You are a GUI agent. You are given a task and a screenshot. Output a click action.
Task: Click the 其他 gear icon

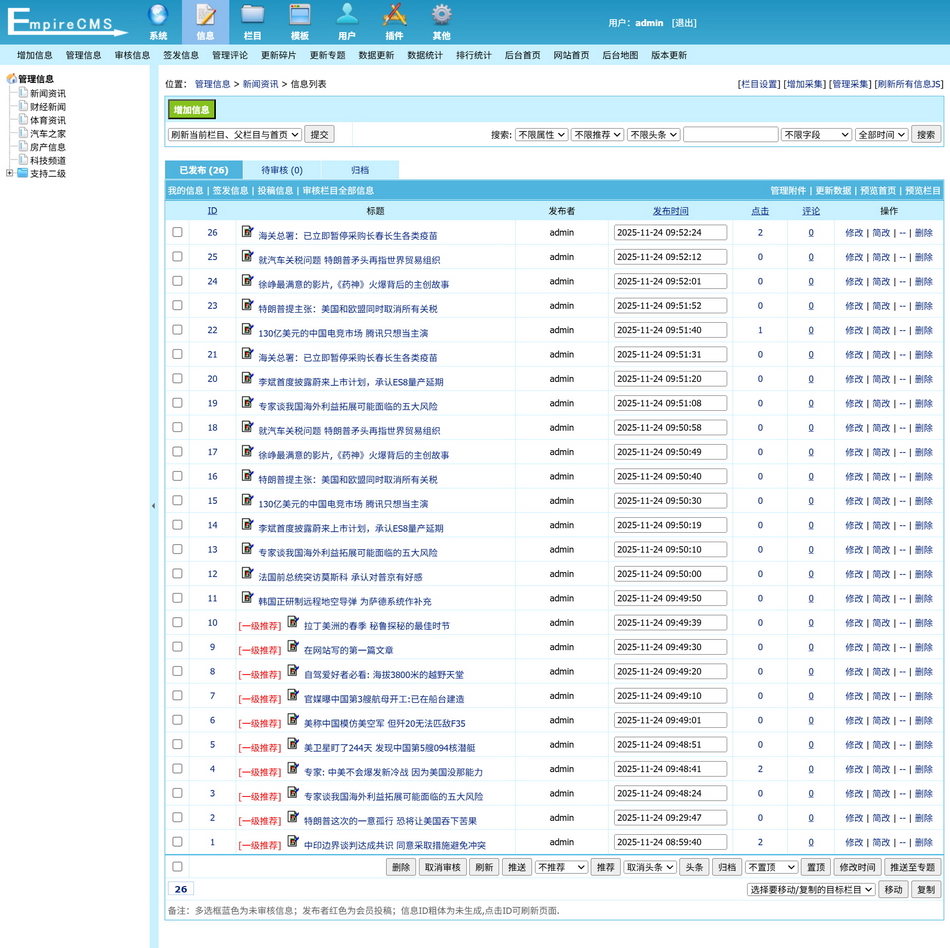coord(441,15)
